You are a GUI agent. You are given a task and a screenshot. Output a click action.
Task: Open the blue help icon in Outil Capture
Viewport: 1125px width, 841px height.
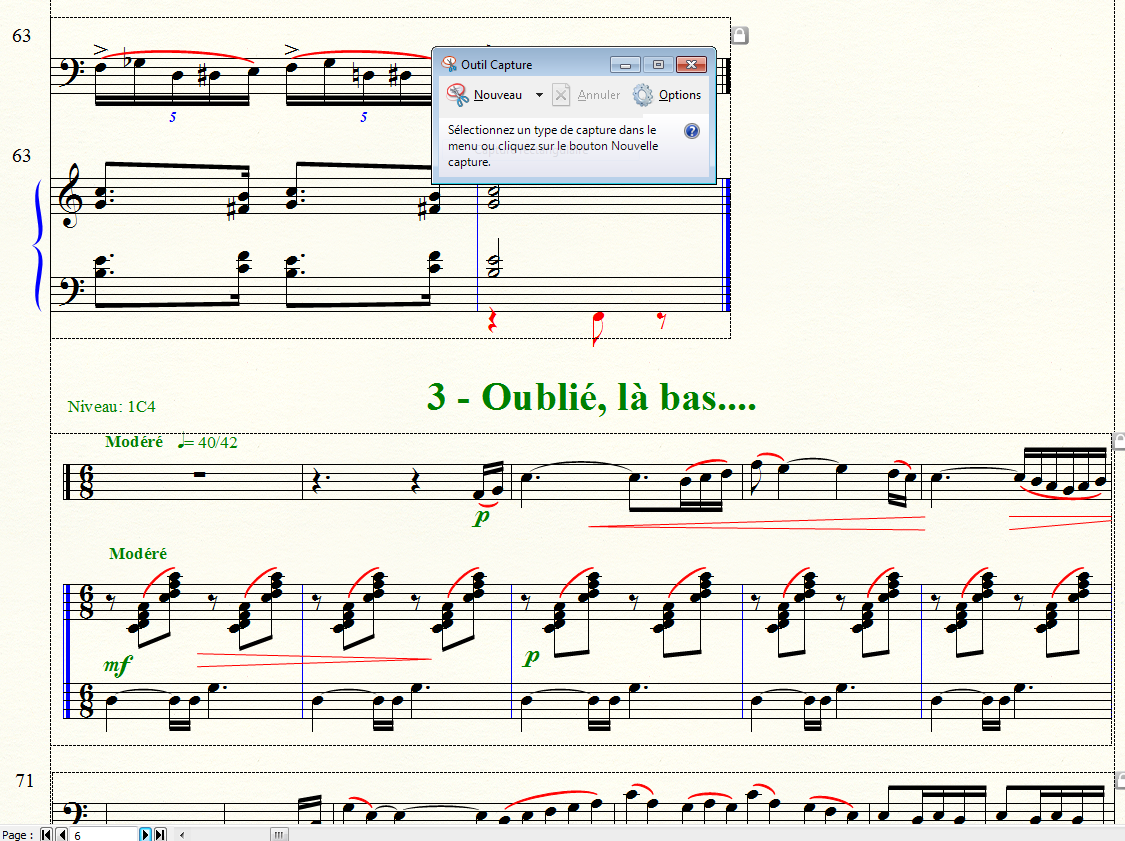point(691,131)
